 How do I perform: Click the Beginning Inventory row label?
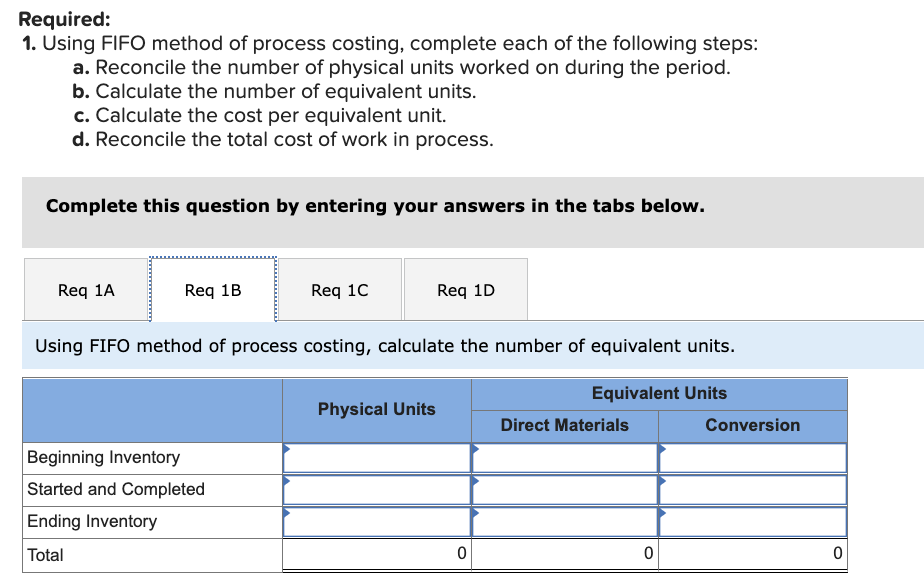[101, 457]
